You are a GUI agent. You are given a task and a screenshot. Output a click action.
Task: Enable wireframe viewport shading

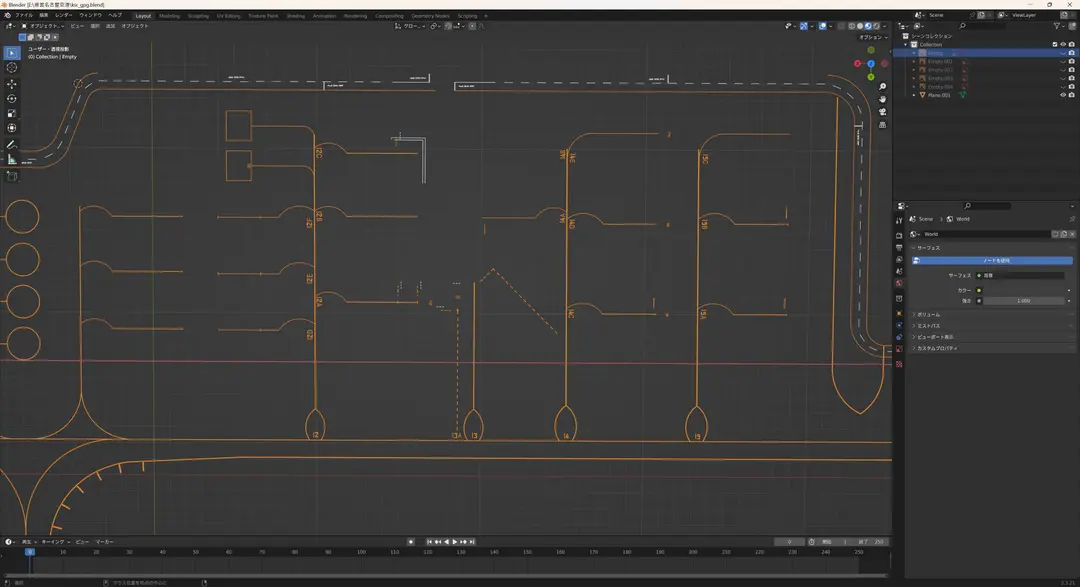tap(851, 26)
